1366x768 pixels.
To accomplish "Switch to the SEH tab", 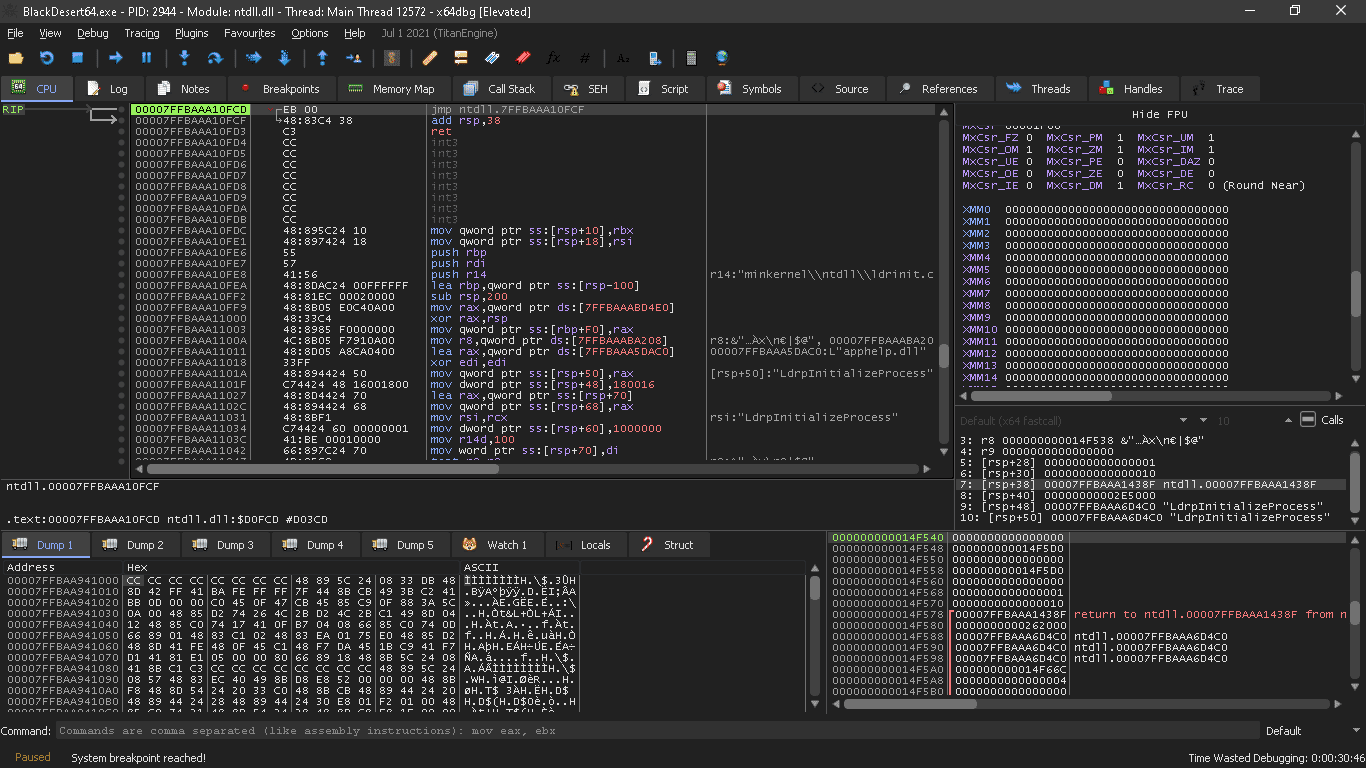I will [x=587, y=89].
